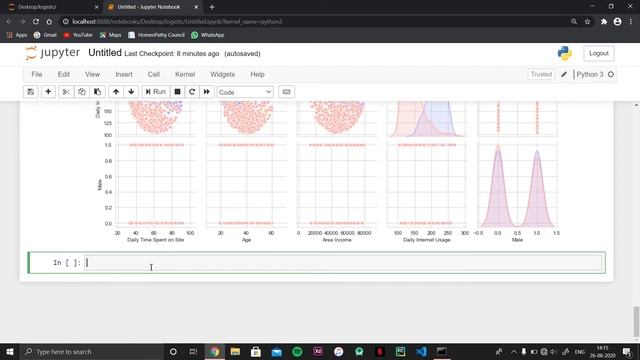Open Cortana circle icon in taskbar
Viewport: 640px width, 360px height.
173,351
